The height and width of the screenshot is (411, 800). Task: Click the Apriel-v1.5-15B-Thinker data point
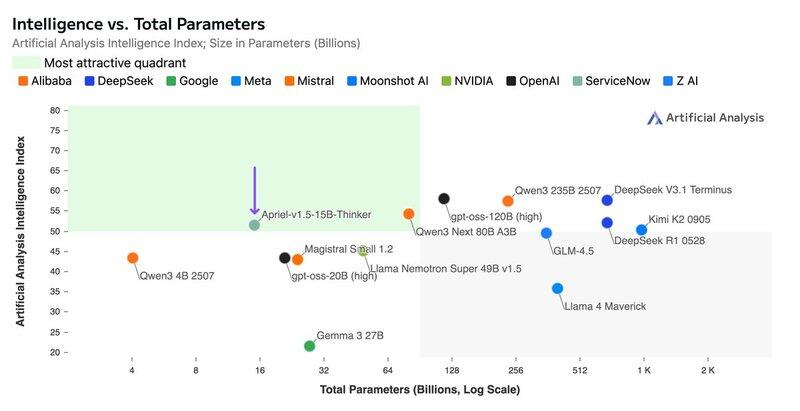[x=254, y=225]
